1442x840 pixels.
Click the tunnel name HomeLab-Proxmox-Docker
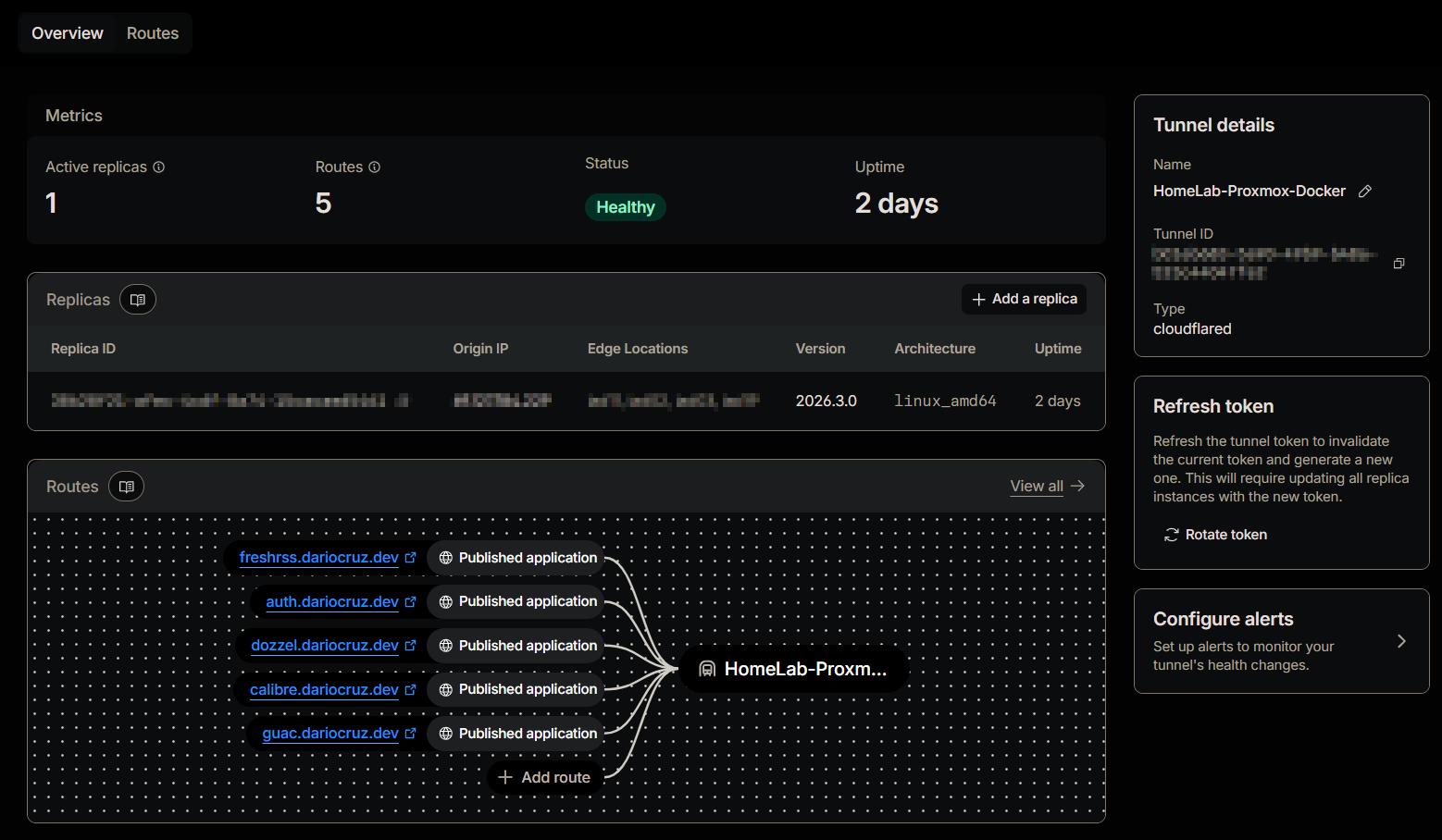[1249, 191]
